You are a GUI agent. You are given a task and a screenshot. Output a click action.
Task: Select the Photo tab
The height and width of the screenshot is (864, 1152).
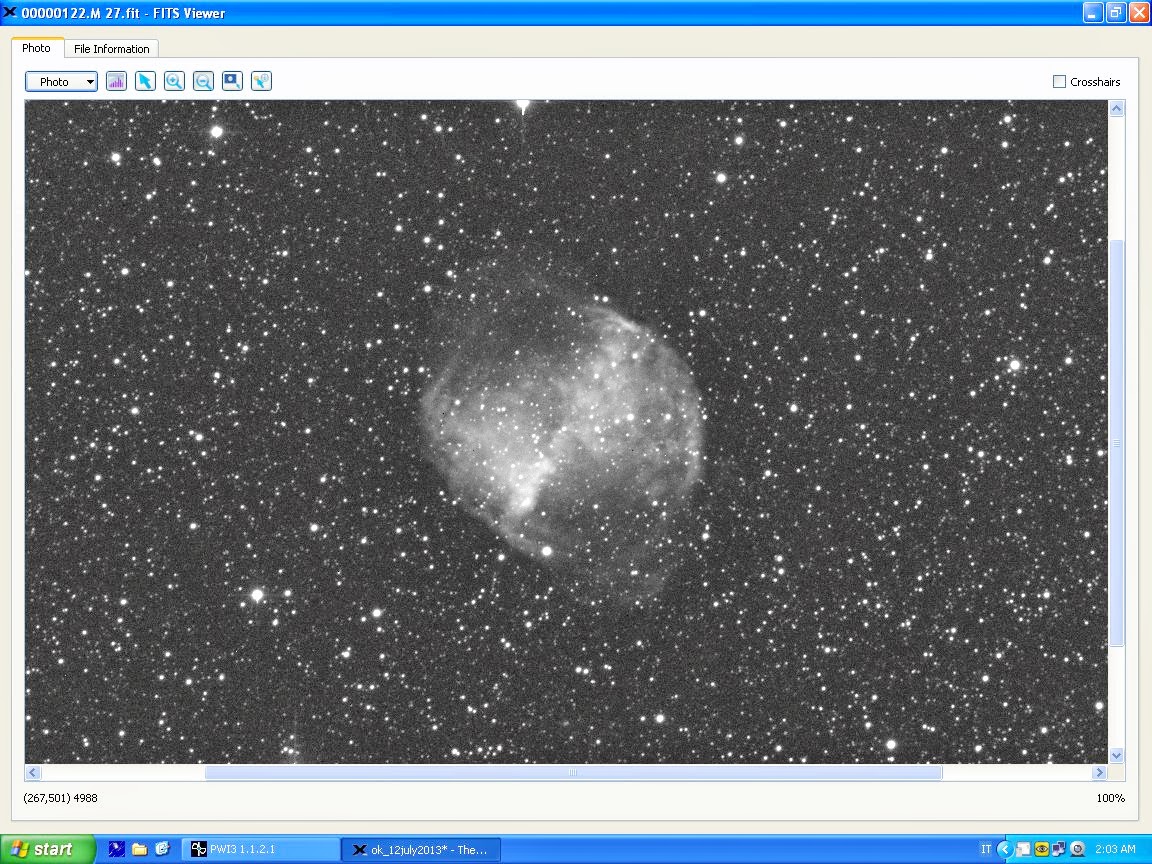(37, 48)
